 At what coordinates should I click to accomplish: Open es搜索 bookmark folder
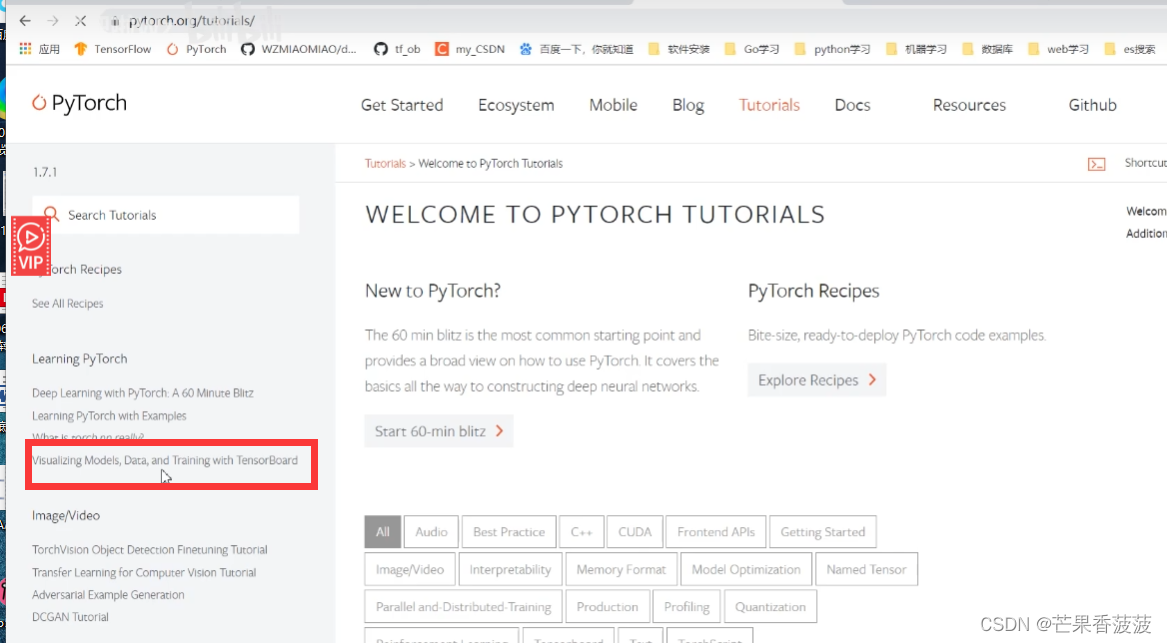coord(1130,49)
